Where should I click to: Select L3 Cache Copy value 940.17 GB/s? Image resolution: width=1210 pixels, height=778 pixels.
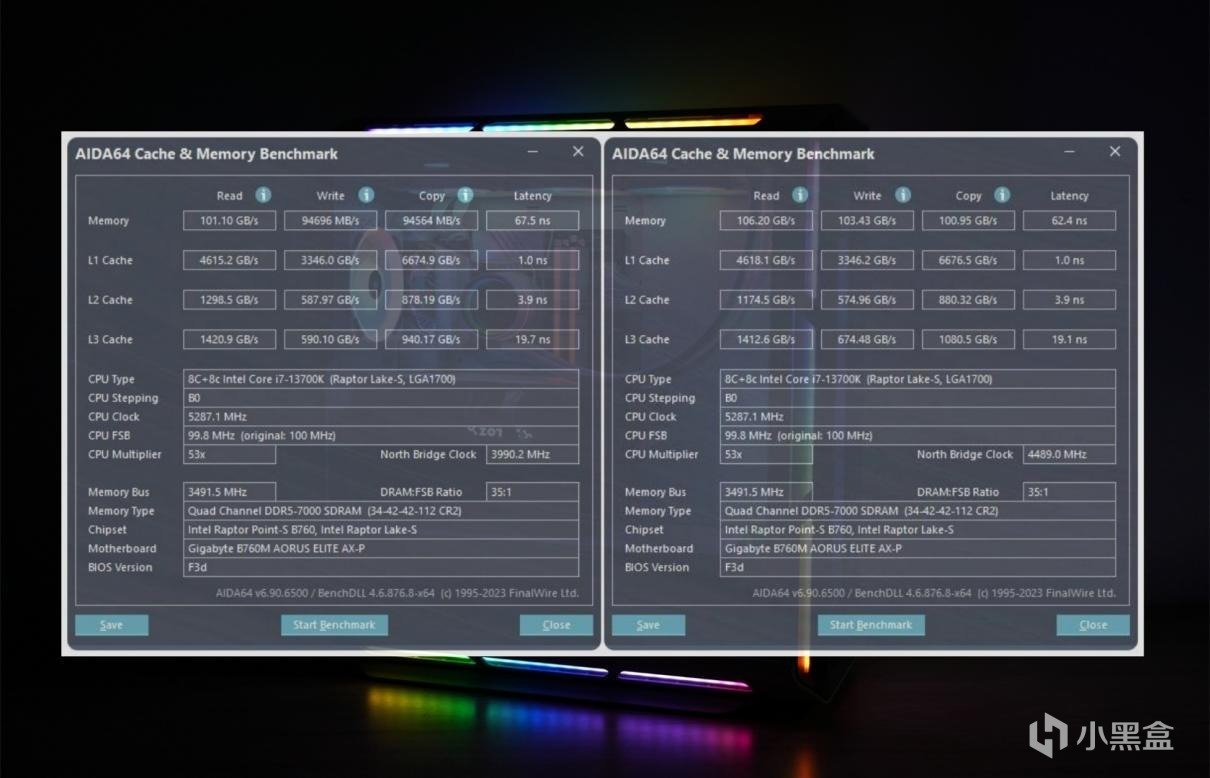pyautogui.click(x=431, y=340)
